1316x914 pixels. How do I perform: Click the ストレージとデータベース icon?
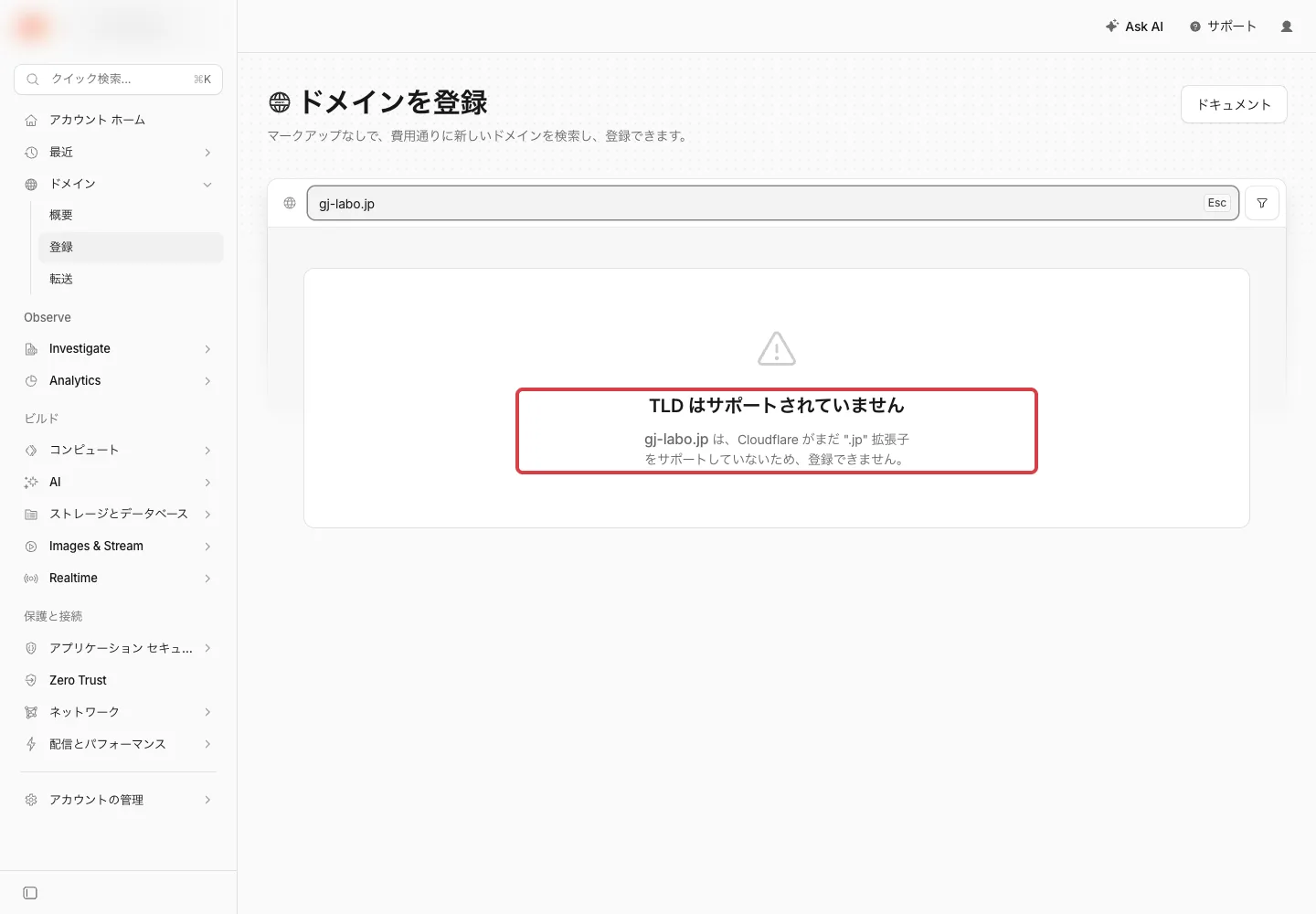point(31,515)
